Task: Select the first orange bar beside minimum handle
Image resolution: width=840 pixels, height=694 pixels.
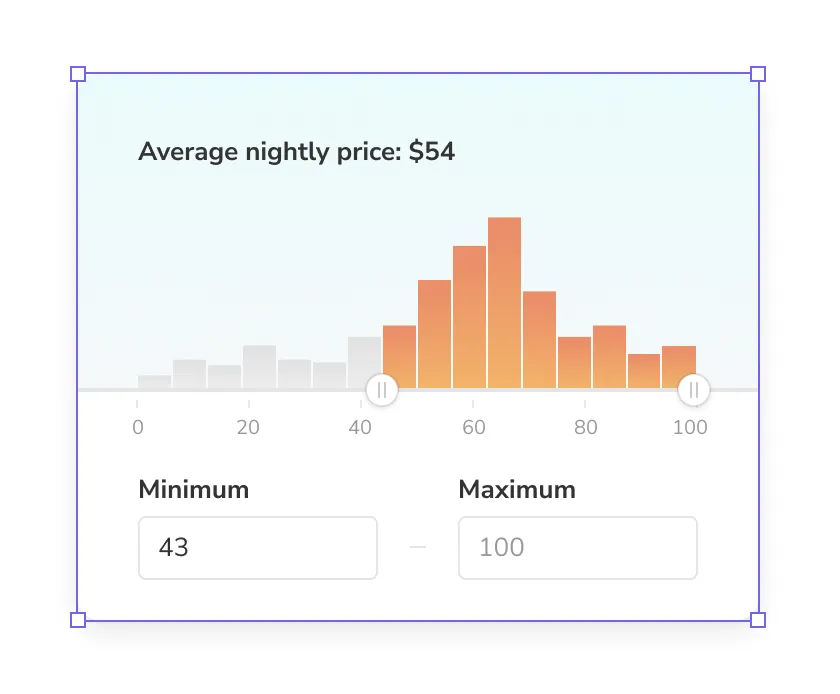Action: (x=399, y=356)
